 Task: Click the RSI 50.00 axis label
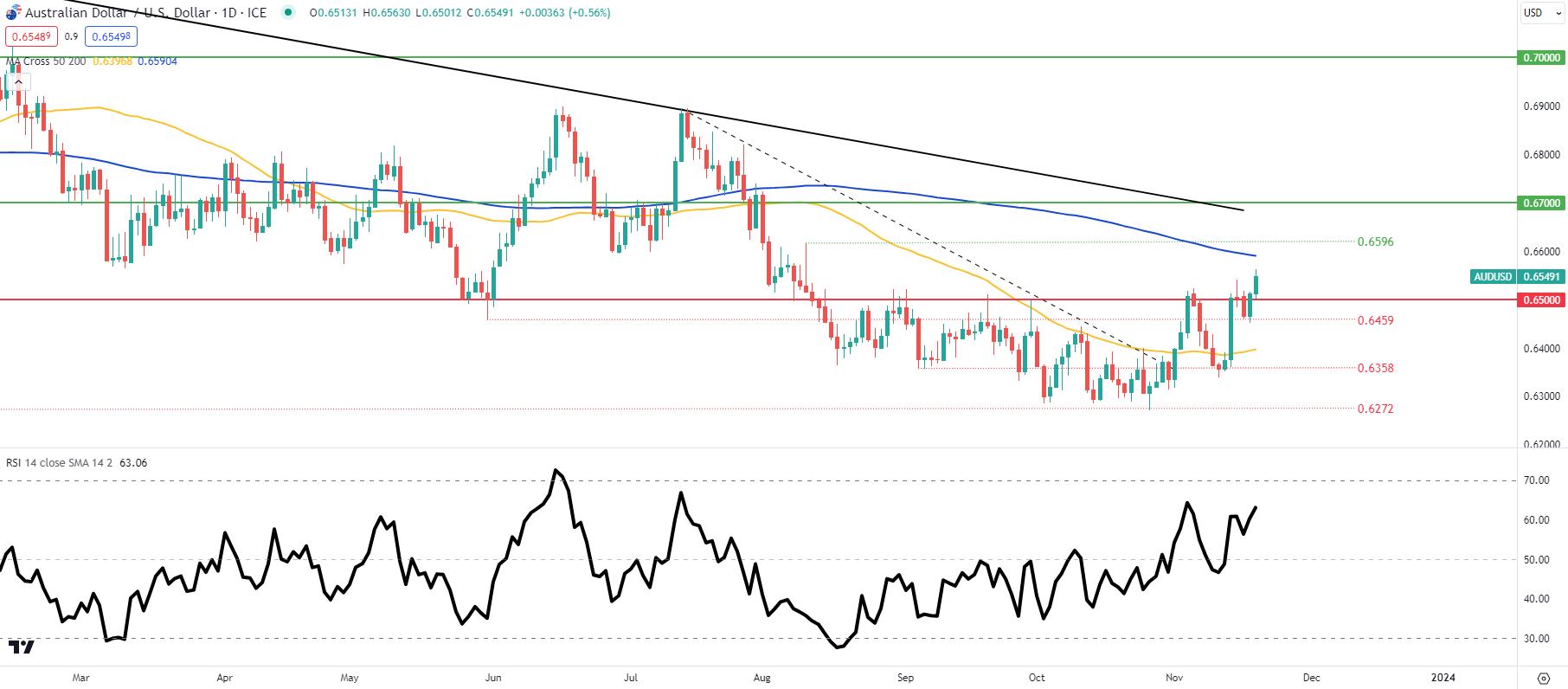tap(1537, 560)
